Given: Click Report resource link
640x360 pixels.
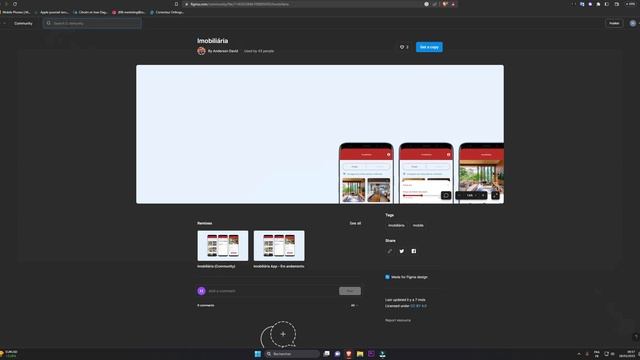Looking at the screenshot, I should point(398,320).
